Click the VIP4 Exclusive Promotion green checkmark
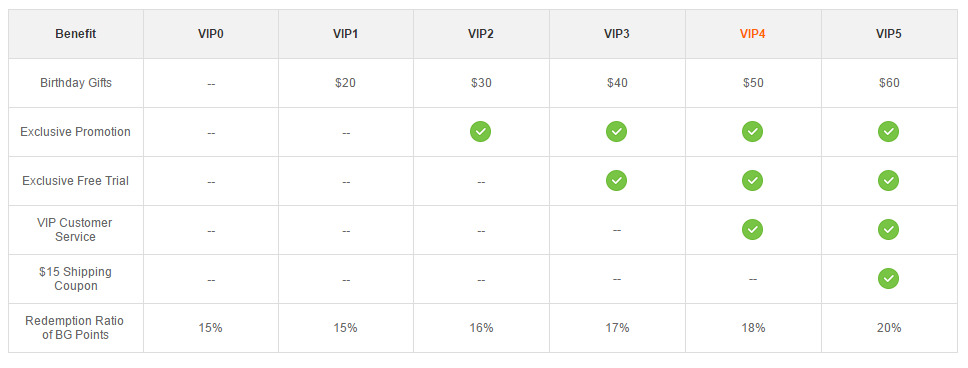 (x=752, y=132)
